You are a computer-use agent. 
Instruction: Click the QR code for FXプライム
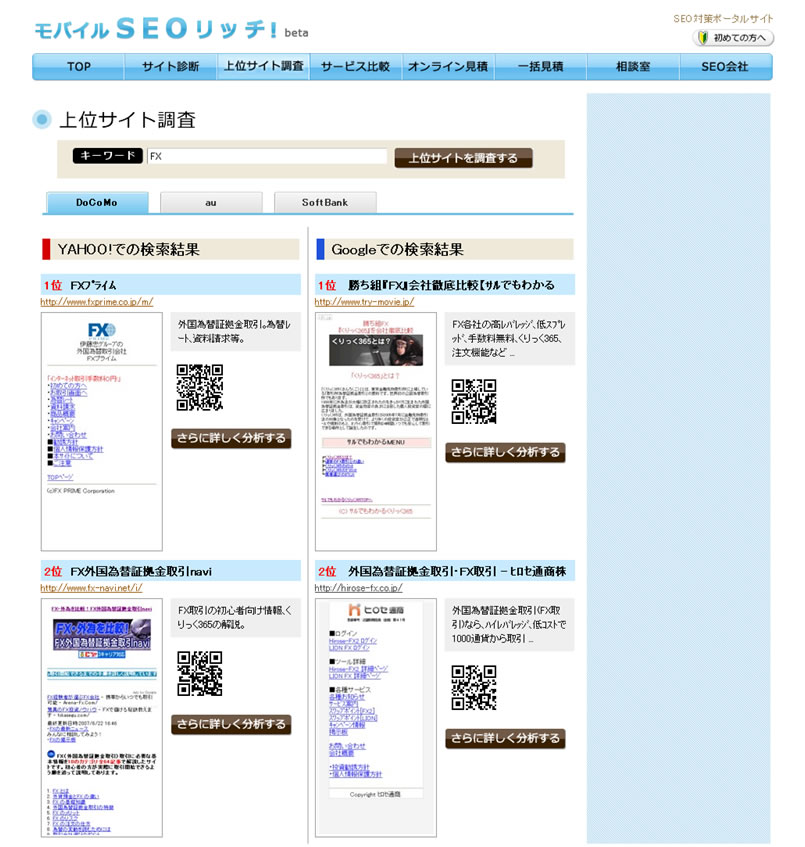tap(200, 388)
